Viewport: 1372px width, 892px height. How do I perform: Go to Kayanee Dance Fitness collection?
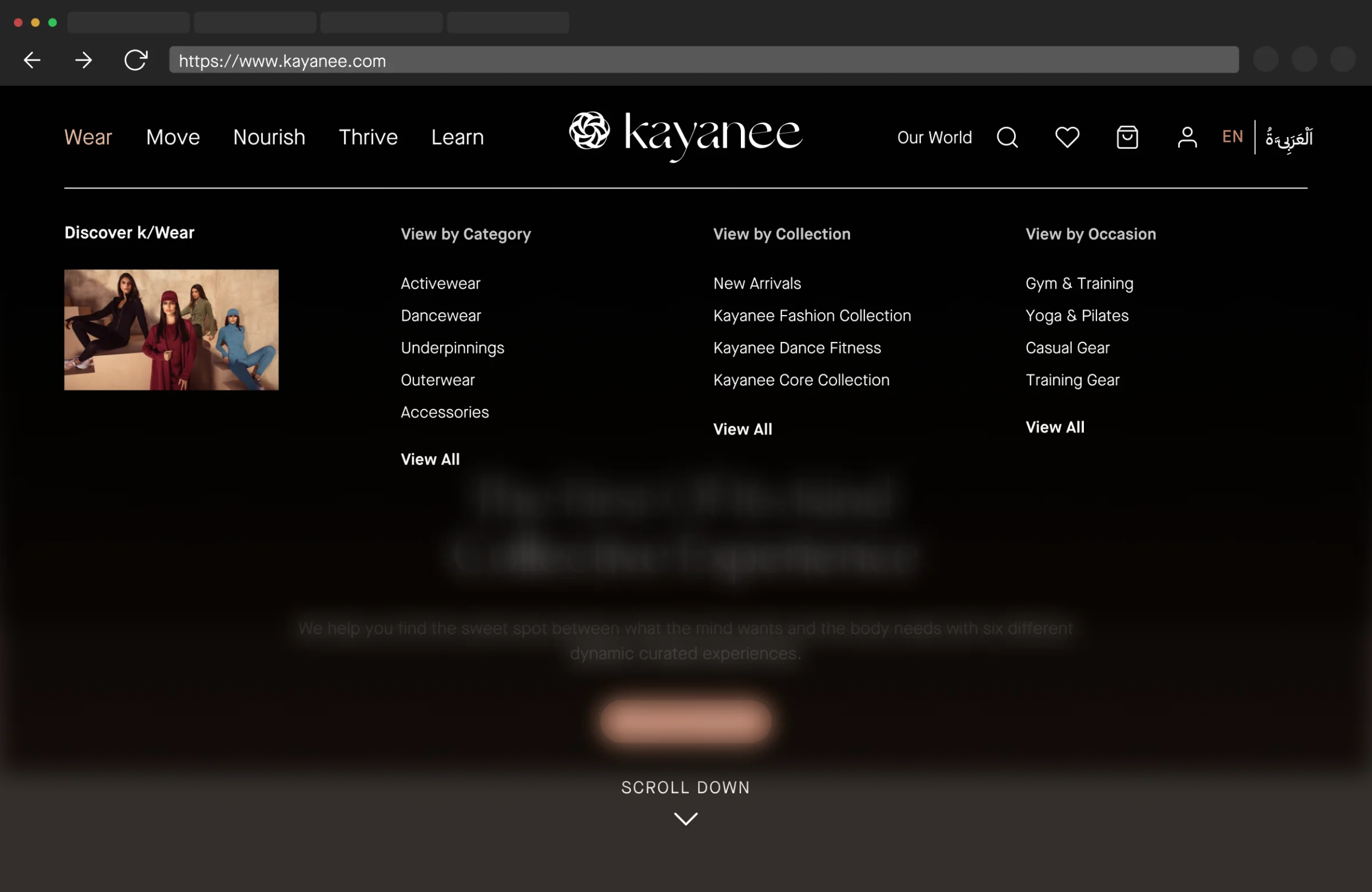pyautogui.click(x=797, y=348)
